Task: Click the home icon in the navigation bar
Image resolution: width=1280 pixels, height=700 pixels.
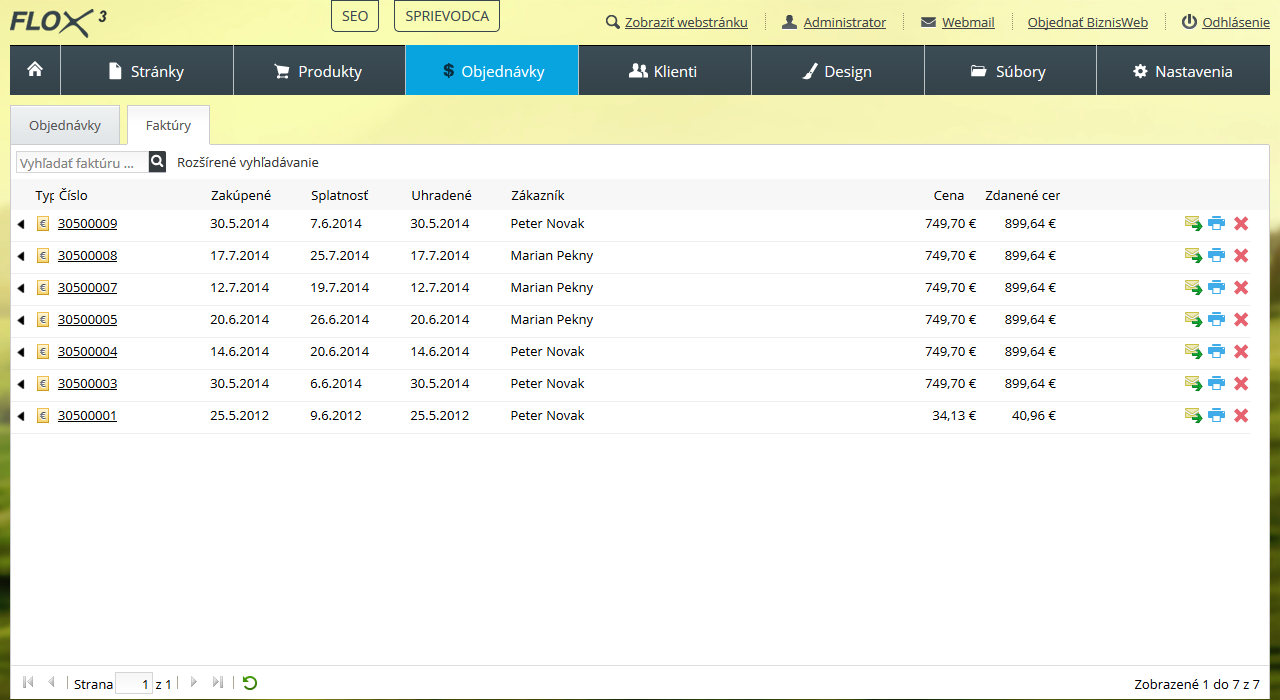Action: click(x=35, y=70)
